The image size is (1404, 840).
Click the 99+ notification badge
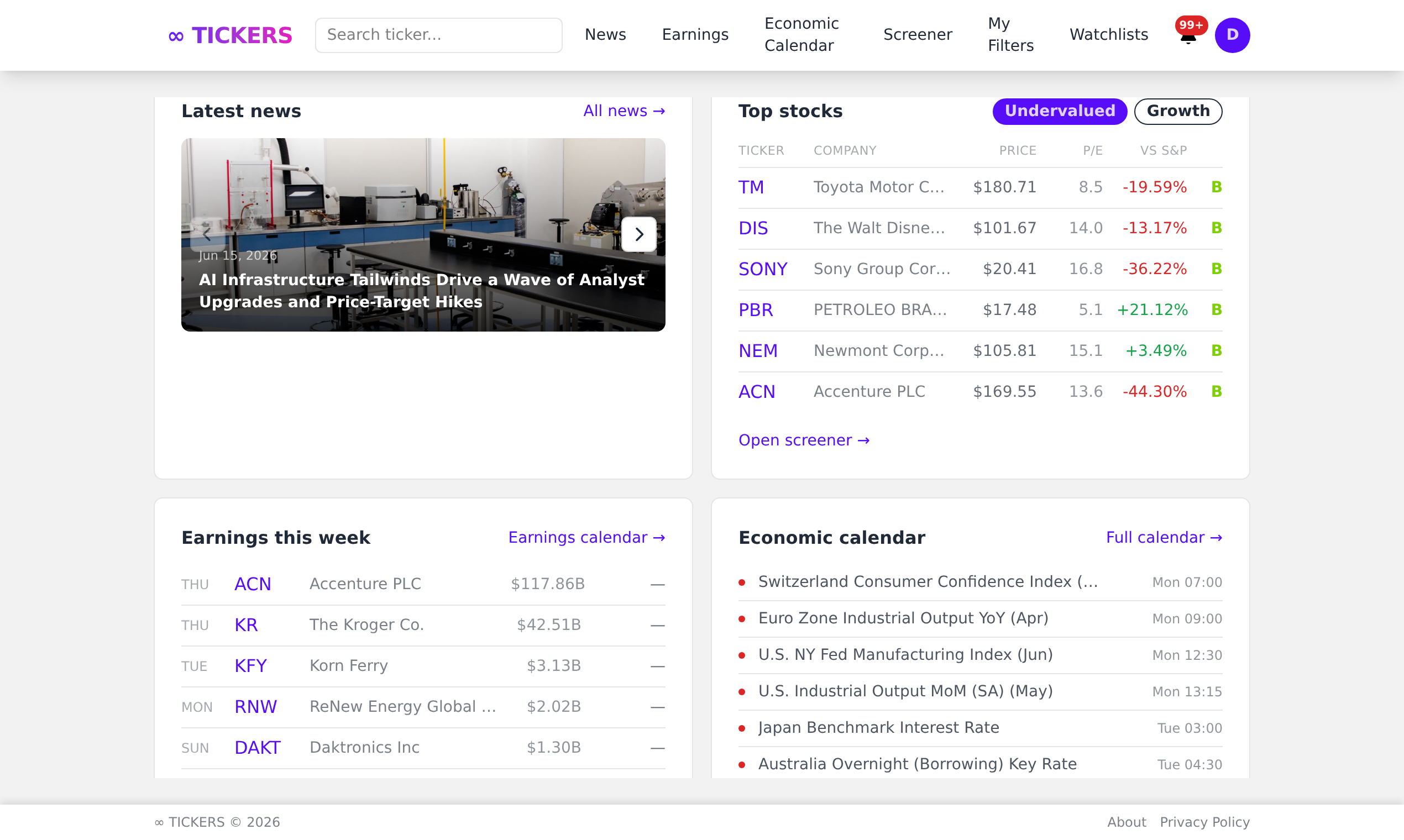(x=1191, y=25)
